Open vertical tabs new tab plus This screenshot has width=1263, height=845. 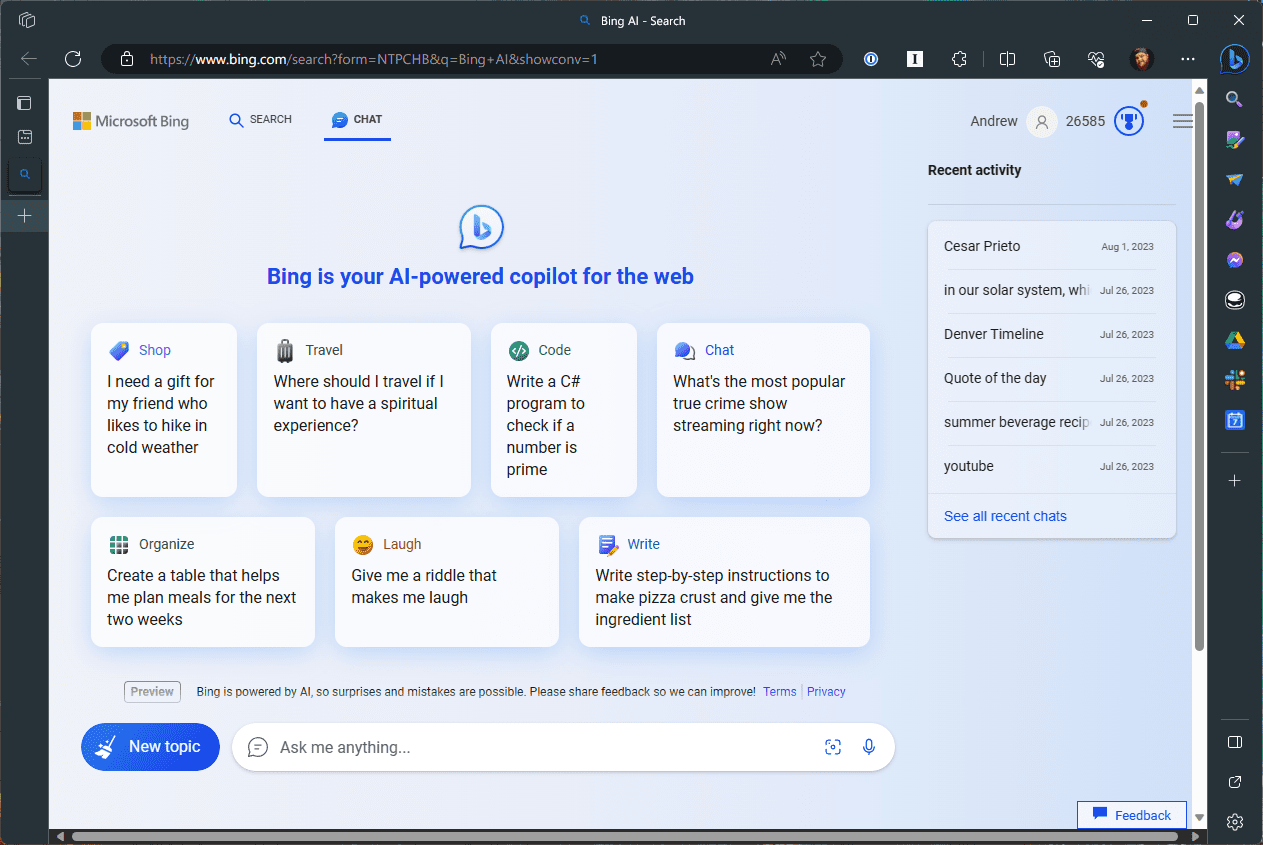coord(25,216)
